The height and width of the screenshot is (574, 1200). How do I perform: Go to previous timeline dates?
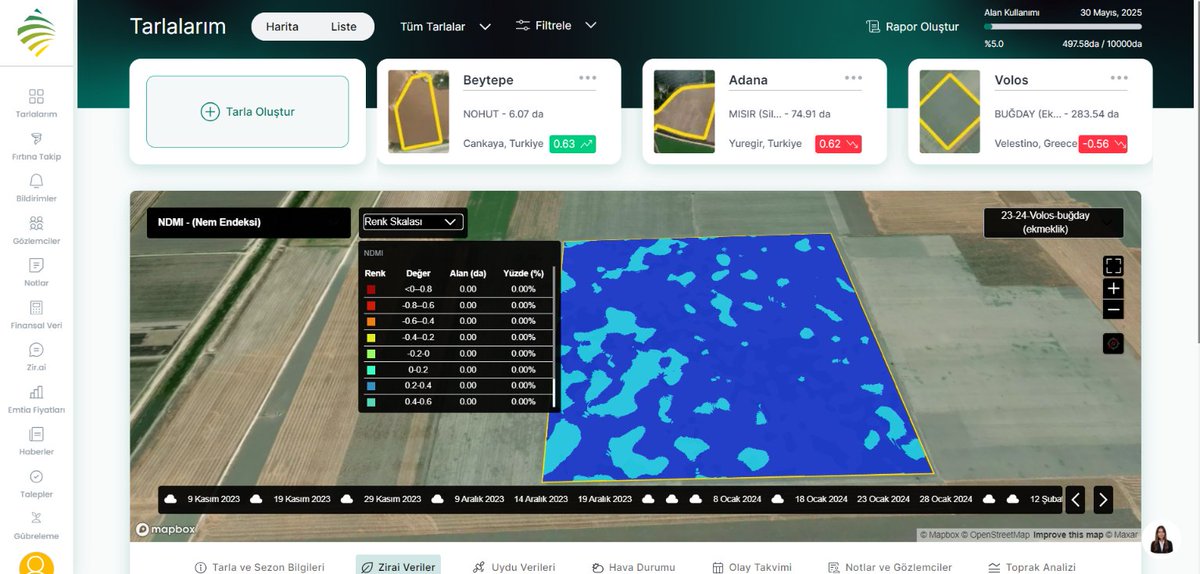coord(1075,499)
